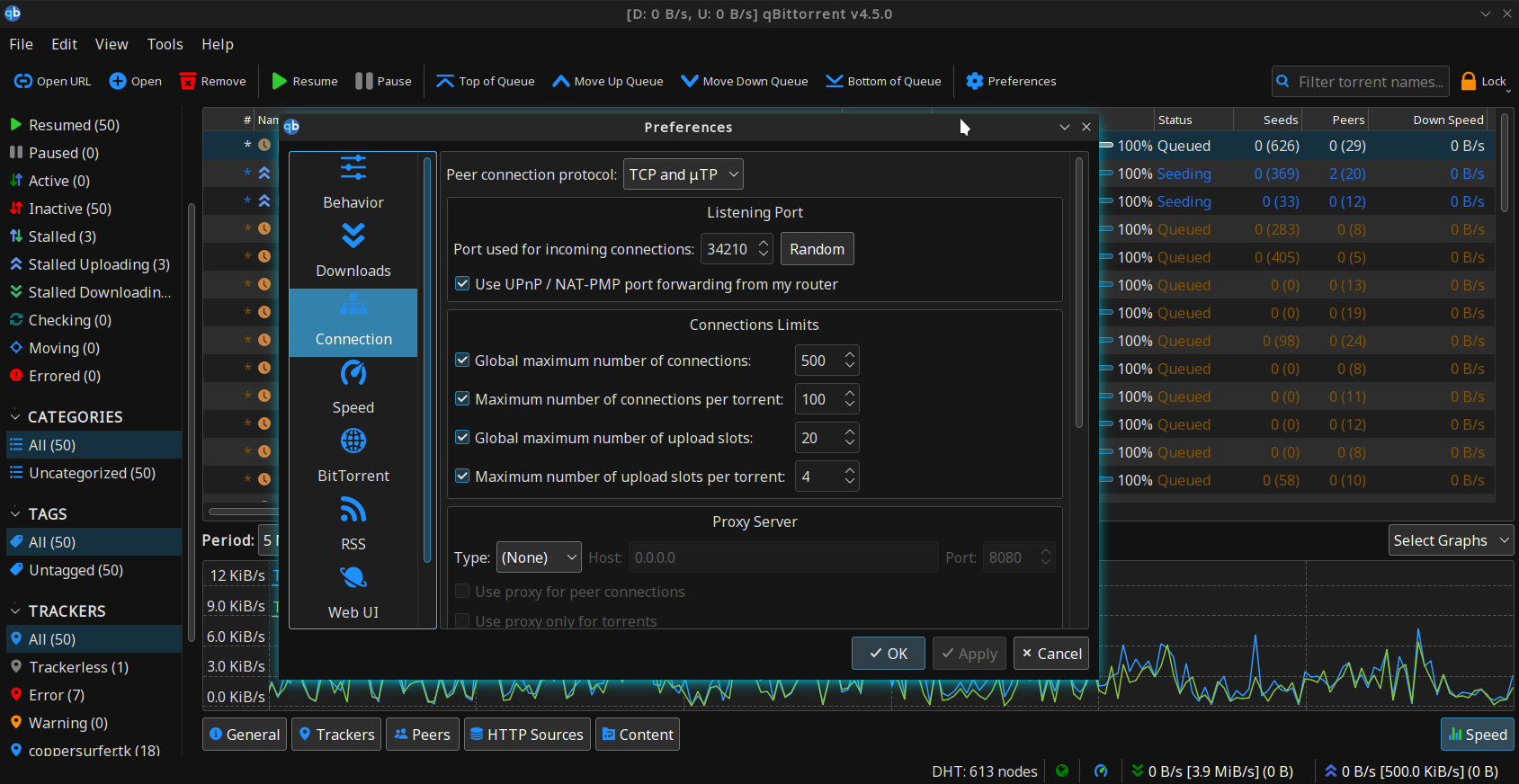The image size is (1519, 784).
Task: Select the Uncategorized (50) category
Action: point(94,473)
